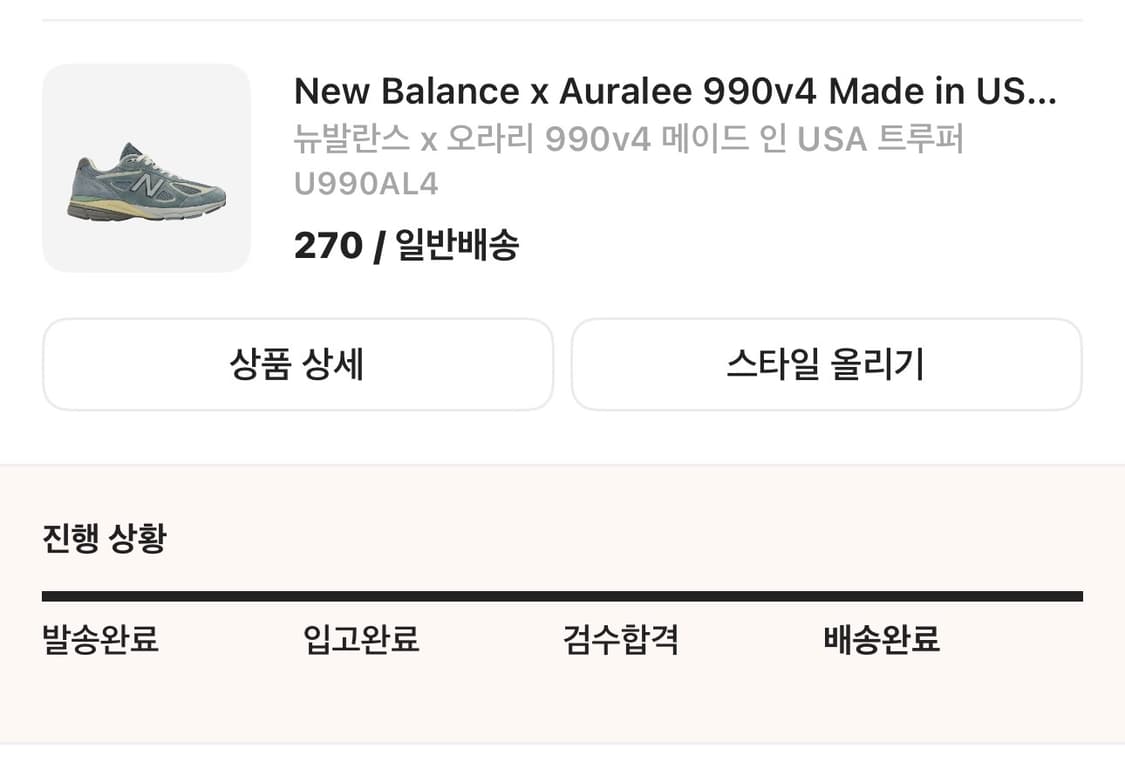1125x768 pixels.
Task: Click the English product title New Balance x Auralee
Action: pyautogui.click(x=676, y=91)
